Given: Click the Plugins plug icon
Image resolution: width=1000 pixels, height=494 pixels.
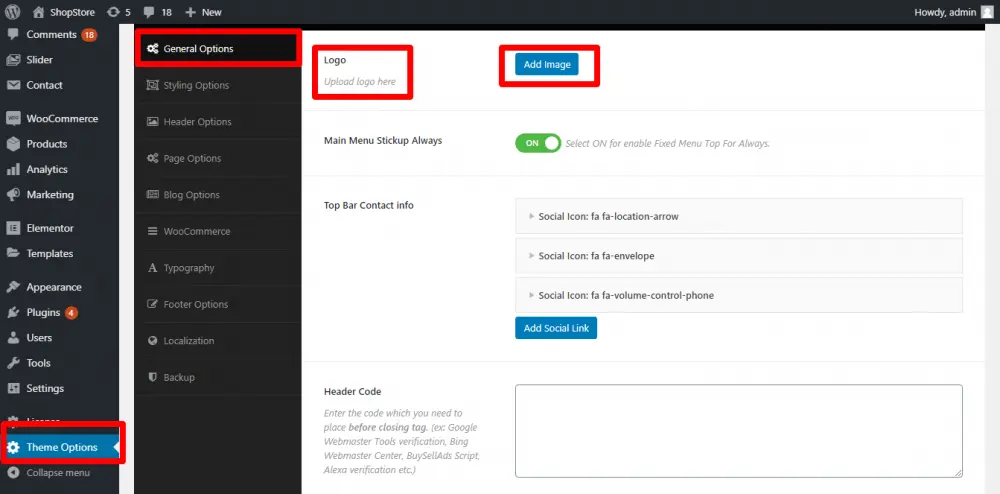Looking at the screenshot, I should pos(13,312).
